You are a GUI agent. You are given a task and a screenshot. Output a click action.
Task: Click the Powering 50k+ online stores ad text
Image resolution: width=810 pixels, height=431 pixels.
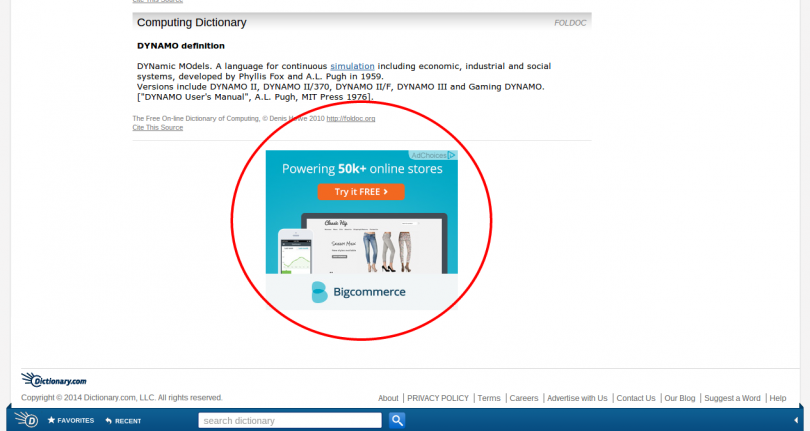coord(362,168)
